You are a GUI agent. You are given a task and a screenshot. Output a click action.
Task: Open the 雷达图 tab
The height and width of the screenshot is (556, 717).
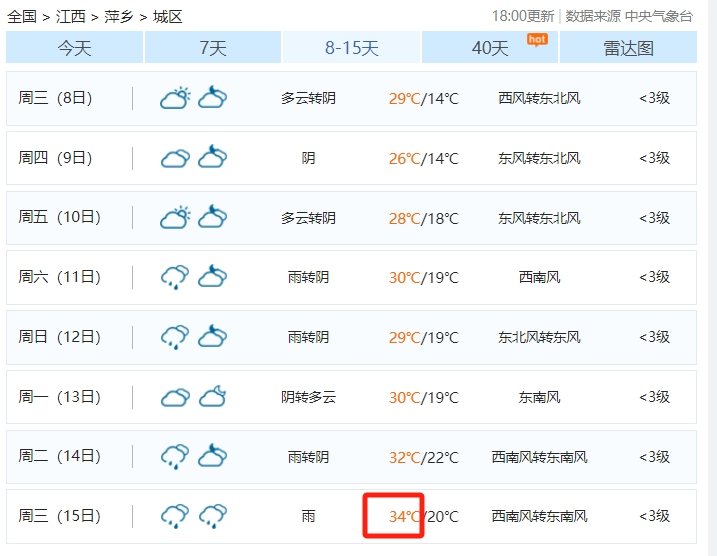click(x=628, y=48)
